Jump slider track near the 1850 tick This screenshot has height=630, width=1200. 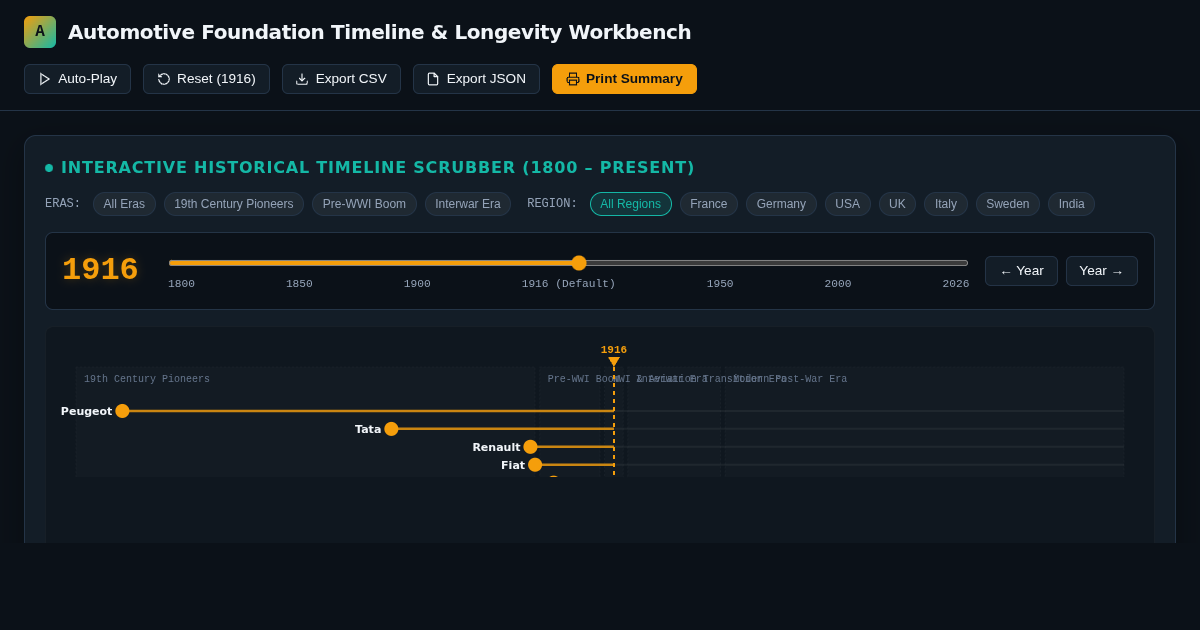point(299,263)
